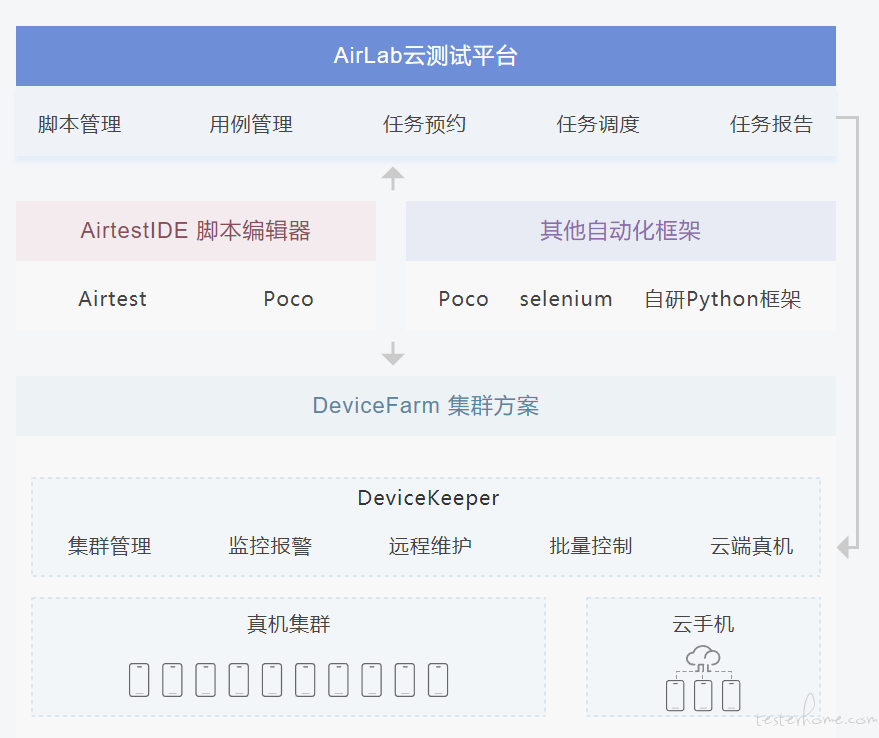Select 集群管理 in DeviceKeeper

109,546
